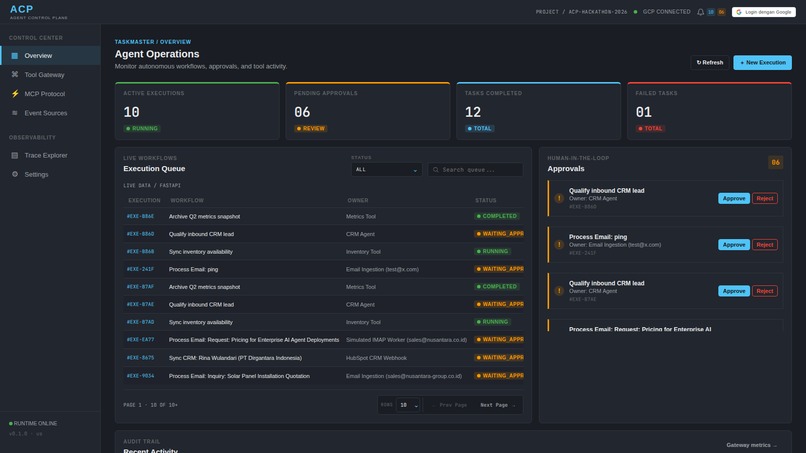The image size is (806, 453).
Task: Click the Overview grid icon in sidebar
Action: pos(14,56)
